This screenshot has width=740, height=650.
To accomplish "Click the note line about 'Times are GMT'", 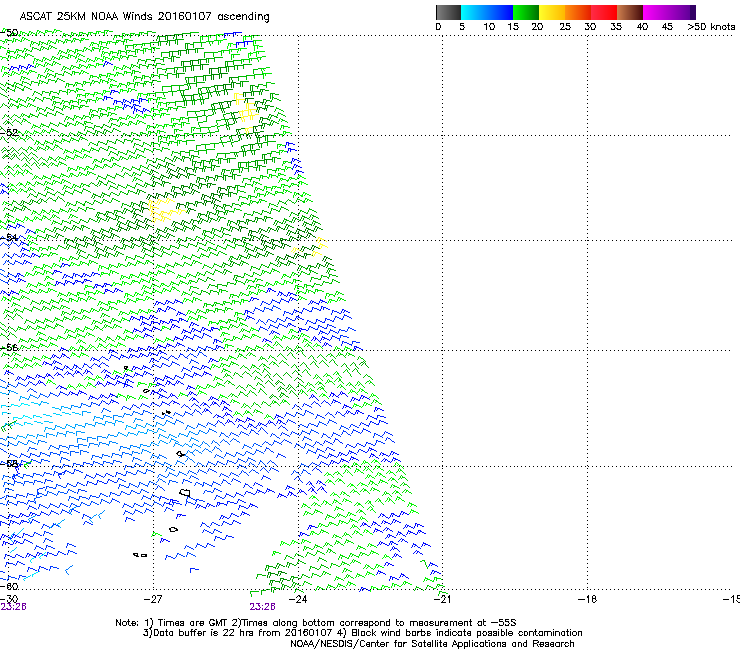I will pos(316,623).
